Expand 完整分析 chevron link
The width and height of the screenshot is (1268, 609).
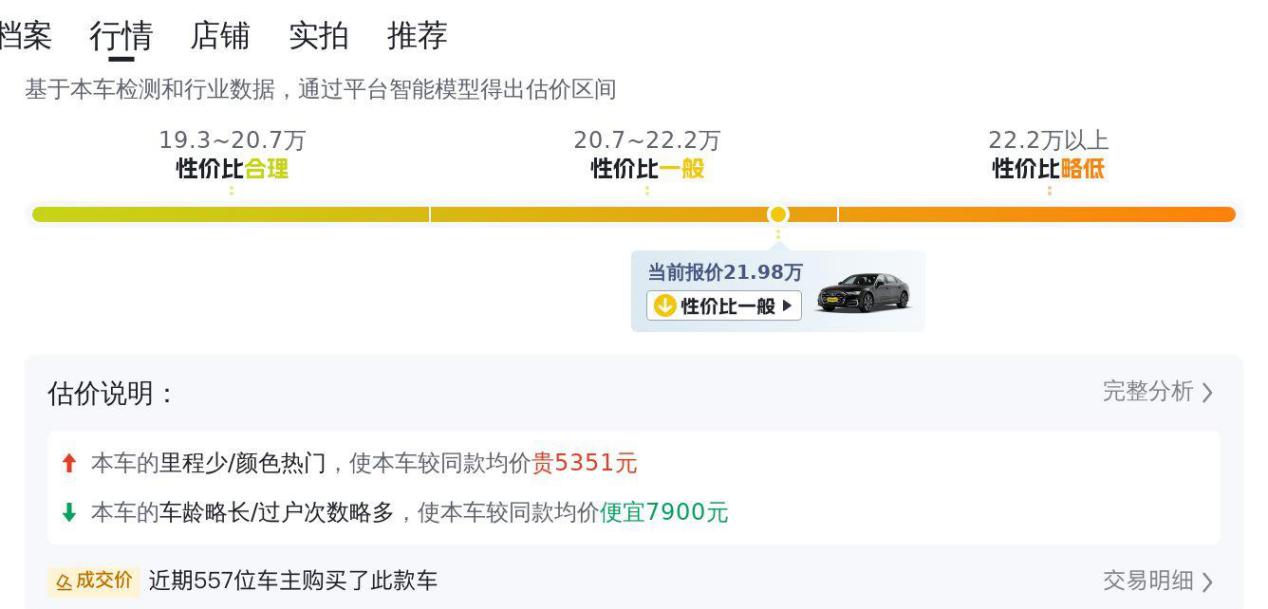click(1158, 392)
